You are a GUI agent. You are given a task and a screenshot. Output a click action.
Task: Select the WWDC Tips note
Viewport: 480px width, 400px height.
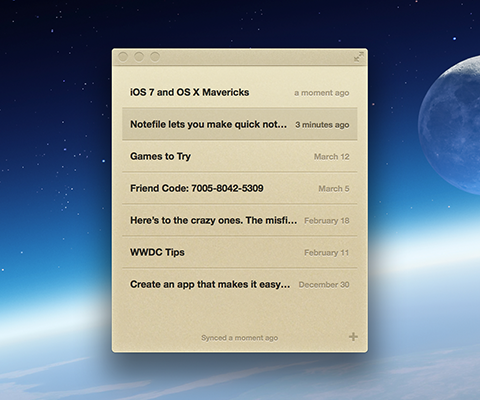[x=240, y=252]
